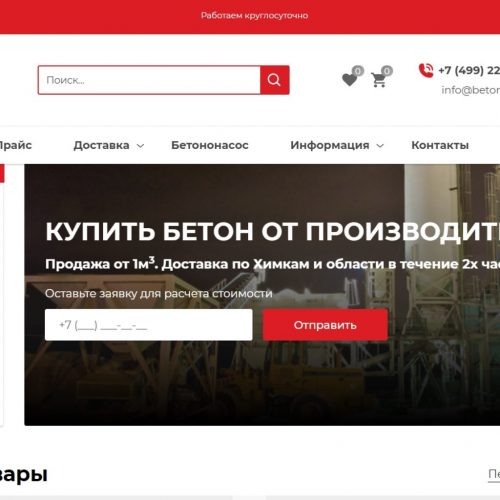This screenshot has width=500, height=500.
Task: Focus the phone number input field
Action: pos(149,325)
